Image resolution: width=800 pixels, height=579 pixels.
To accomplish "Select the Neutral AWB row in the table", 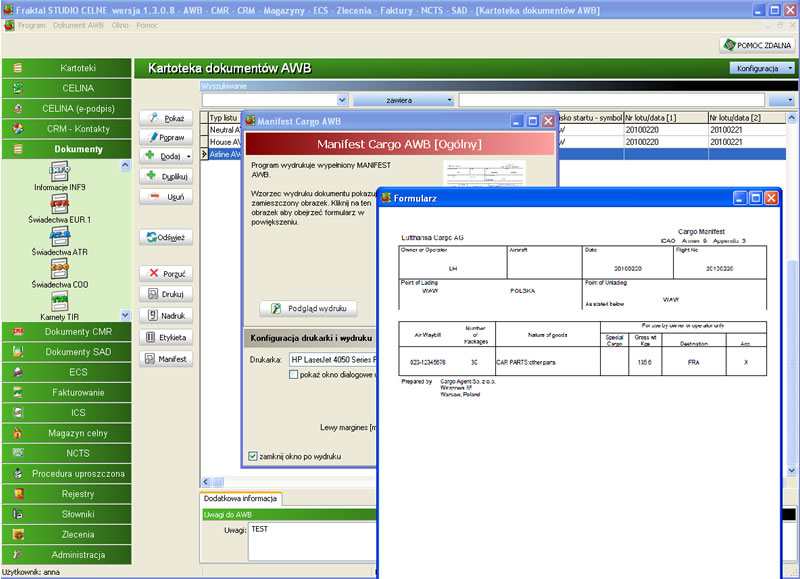I will tap(224, 130).
